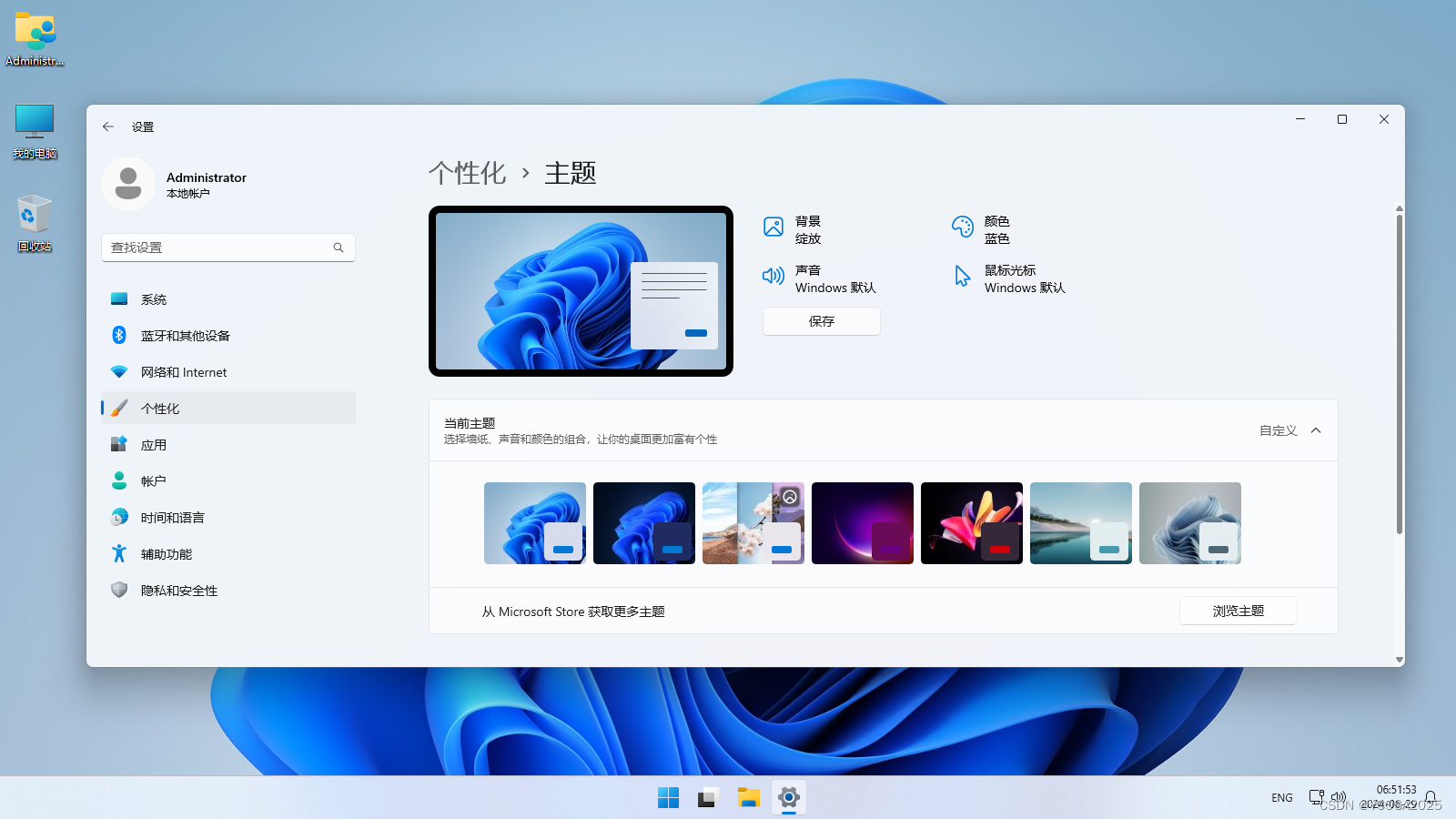This screenshot has height=819, width=1456.
Task: Click the 保存 button
Action: coord(822,321)
